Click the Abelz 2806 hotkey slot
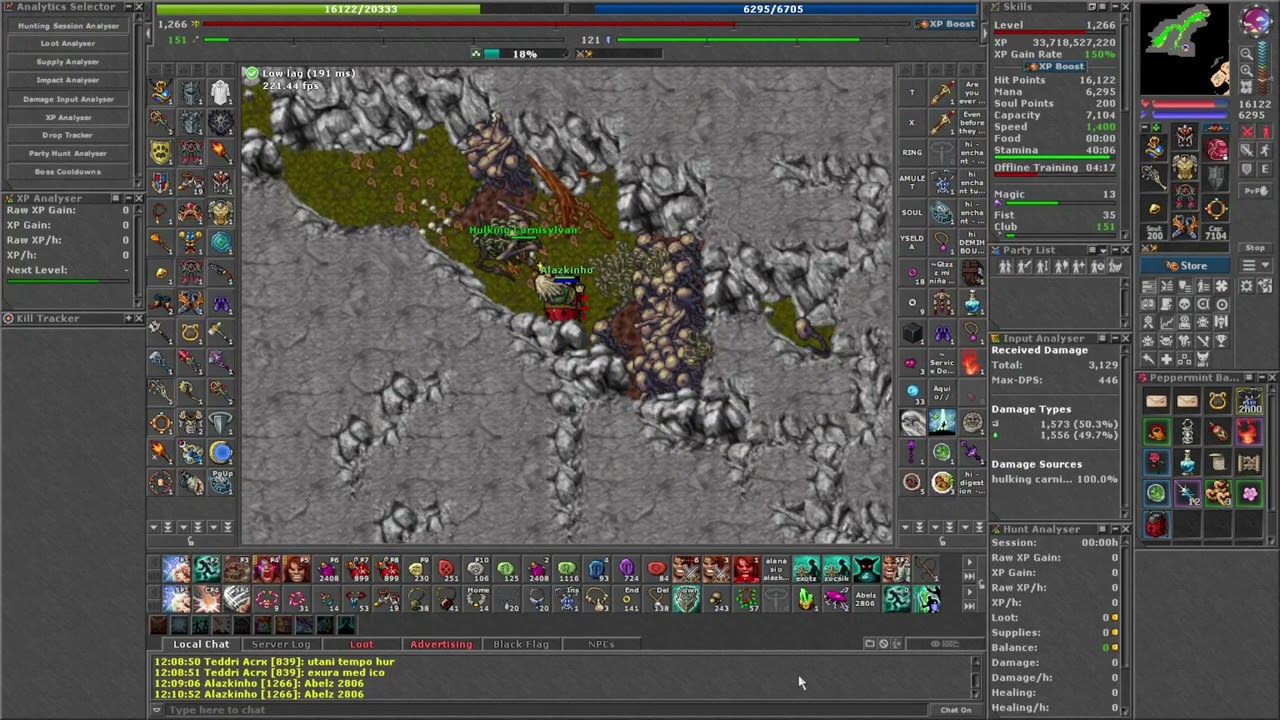1280x720 pixels. [866, 599]
